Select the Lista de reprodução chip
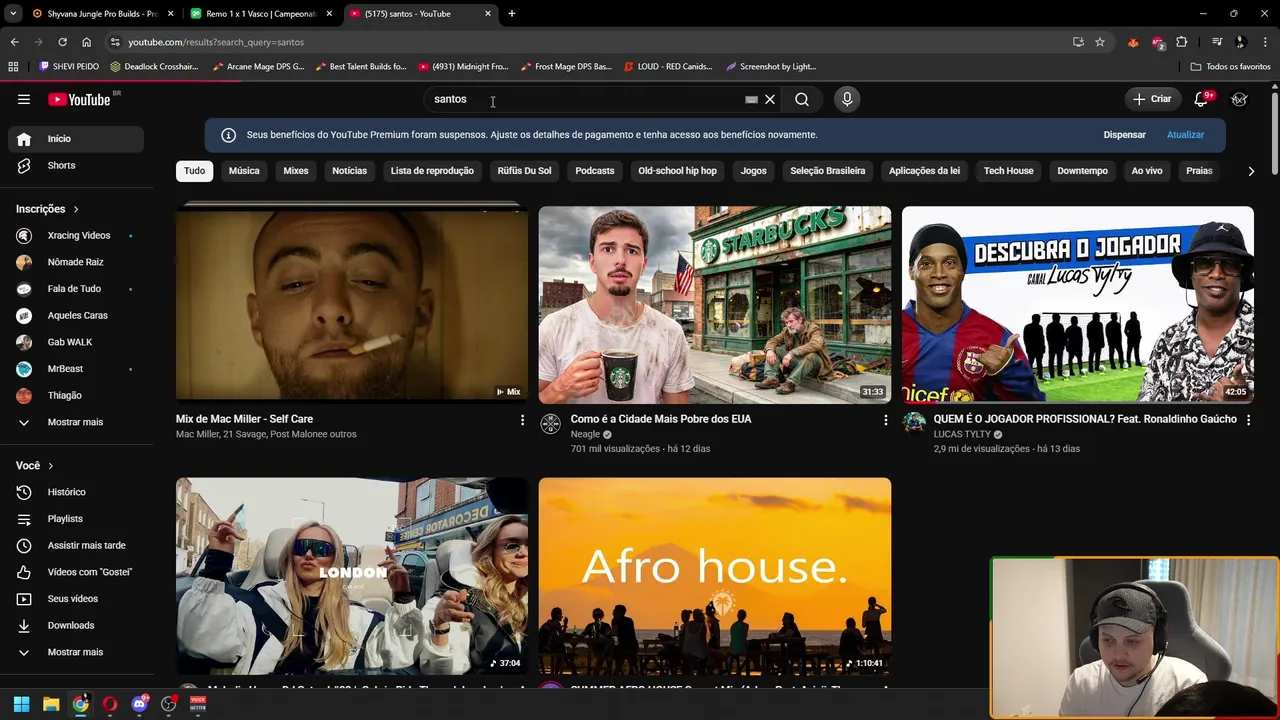The width and height of the screenshot is (1280, 720). [x=432, y=171]
